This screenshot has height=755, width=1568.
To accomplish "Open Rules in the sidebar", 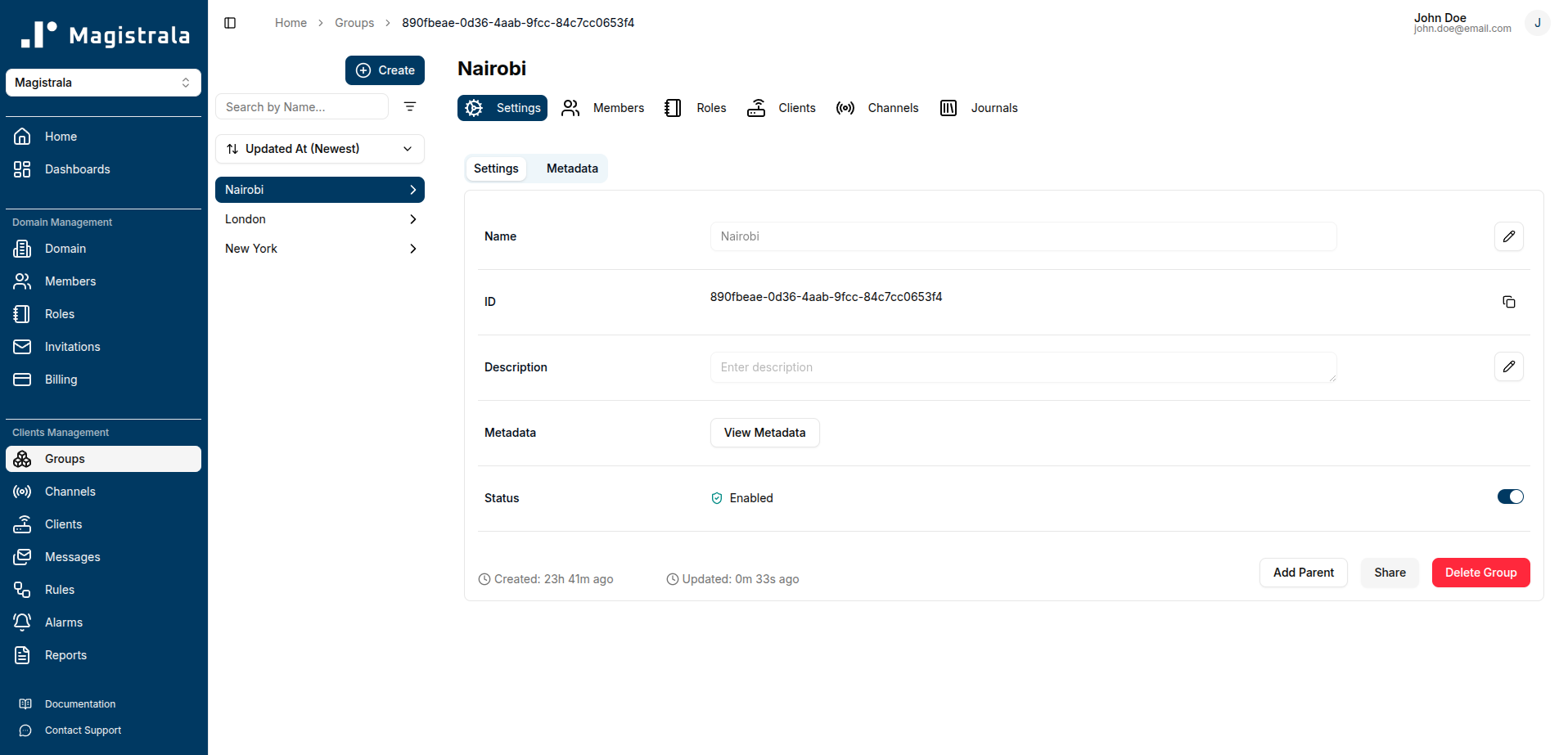I will click(x=59, y=590).
